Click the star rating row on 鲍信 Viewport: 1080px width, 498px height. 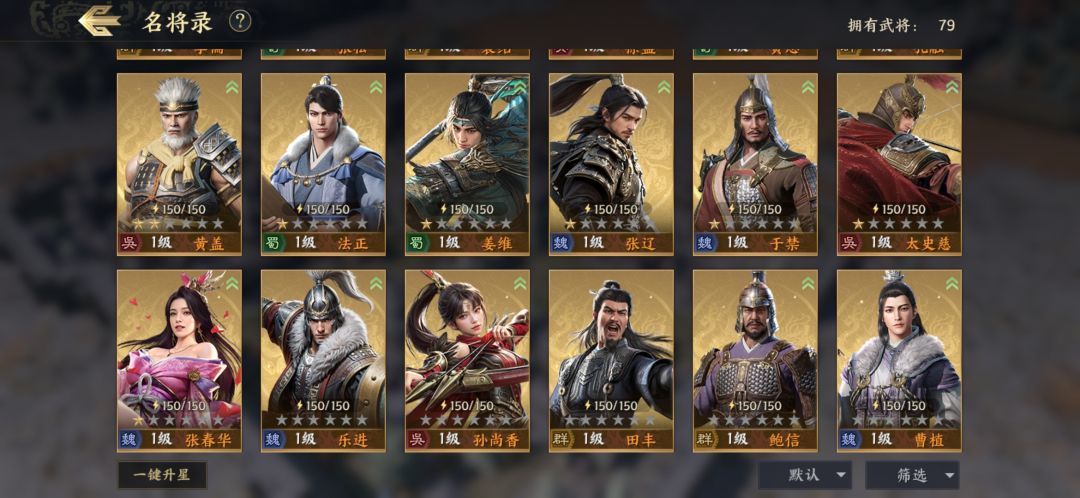point(755,419)
